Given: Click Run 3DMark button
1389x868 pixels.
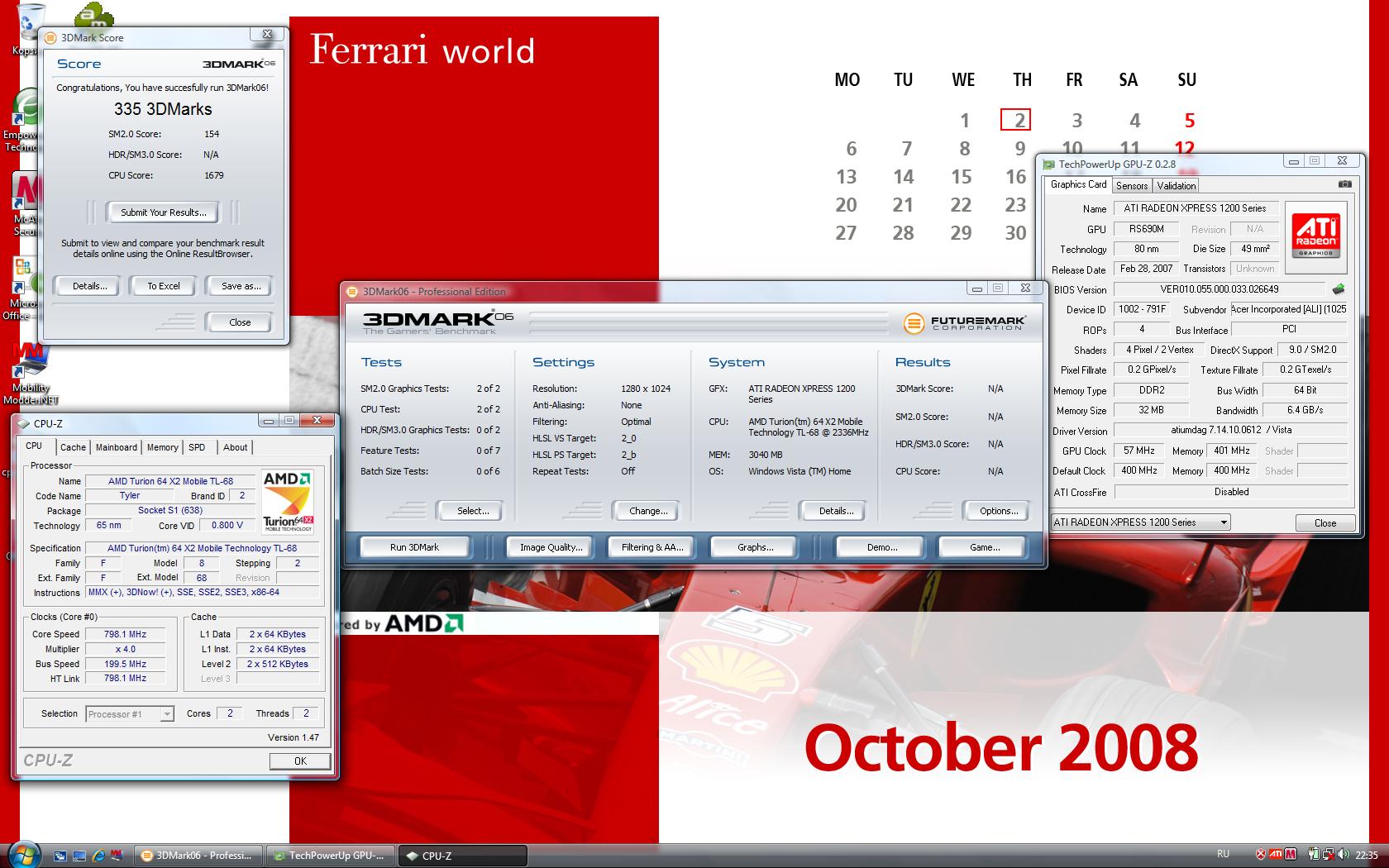Looking at the screenshot, I should pyautogui.click(x=414, y=547).
